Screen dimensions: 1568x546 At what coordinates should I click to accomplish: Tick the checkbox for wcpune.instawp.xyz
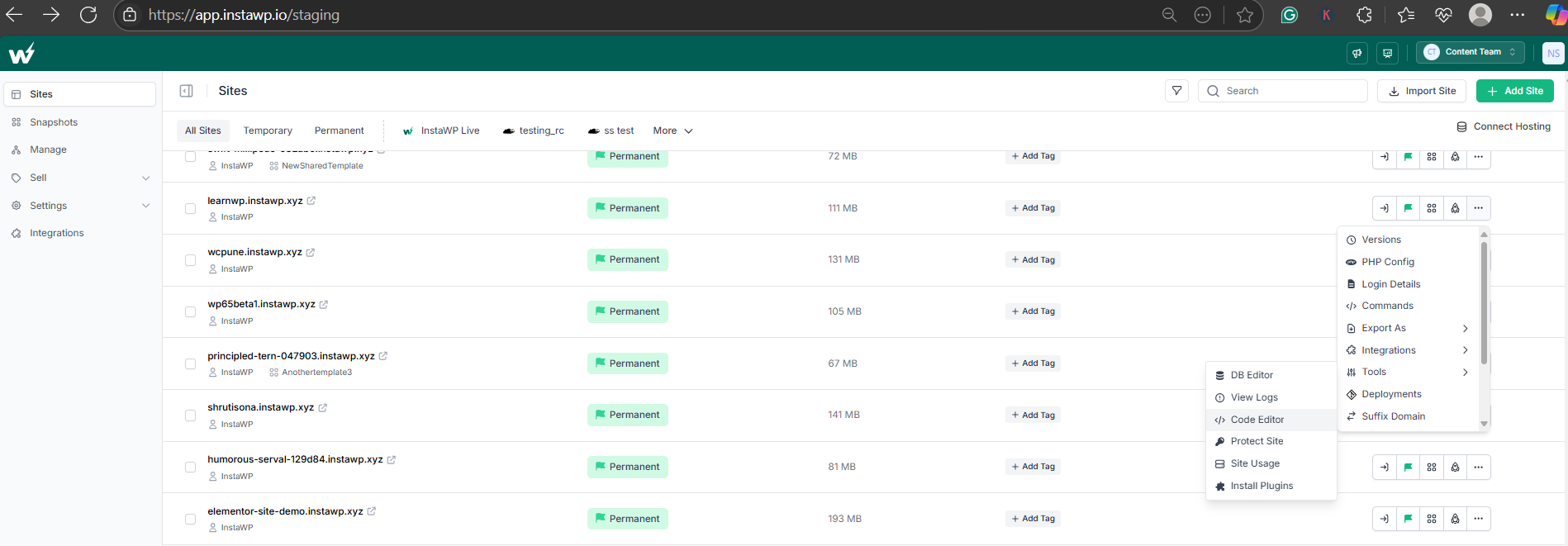191,260
